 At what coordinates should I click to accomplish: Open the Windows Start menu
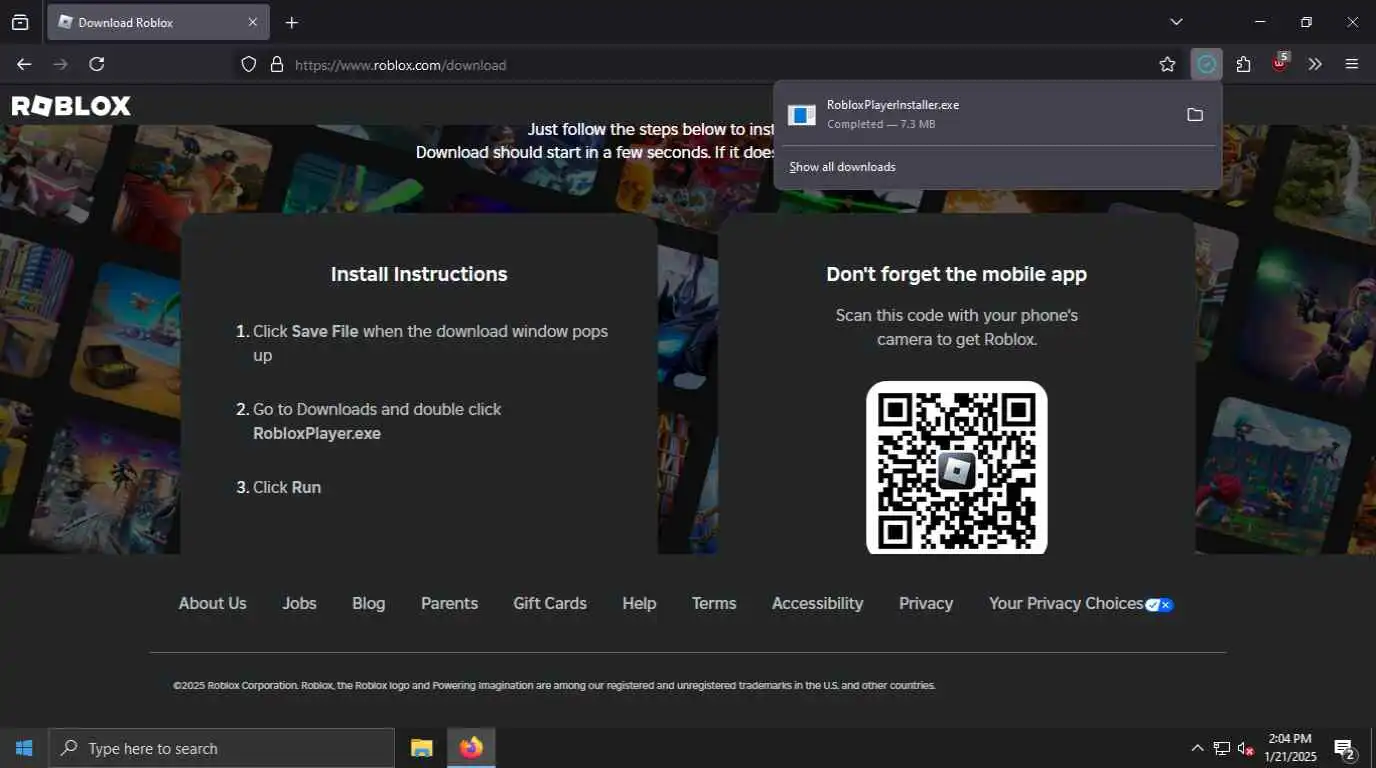[x=24, y=748]
